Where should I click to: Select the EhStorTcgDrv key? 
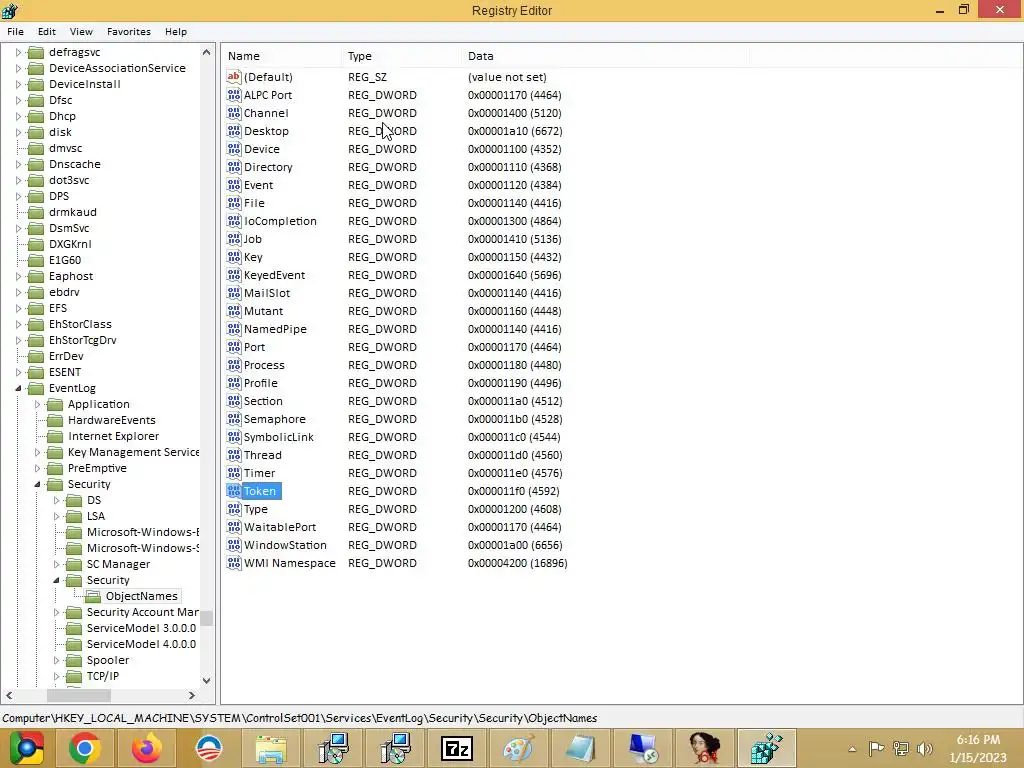[82, 340]
